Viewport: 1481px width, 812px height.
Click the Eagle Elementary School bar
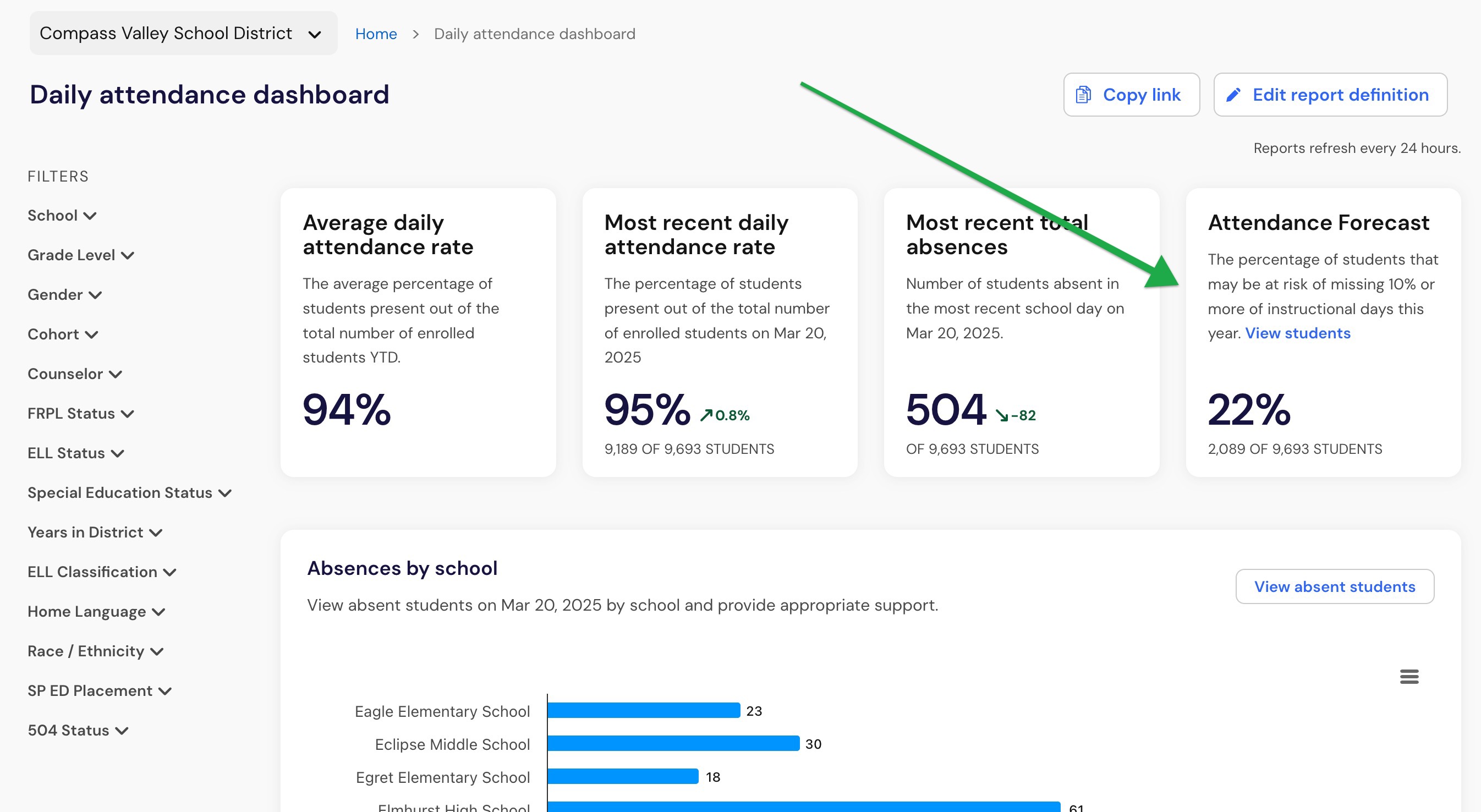(644, 710)
